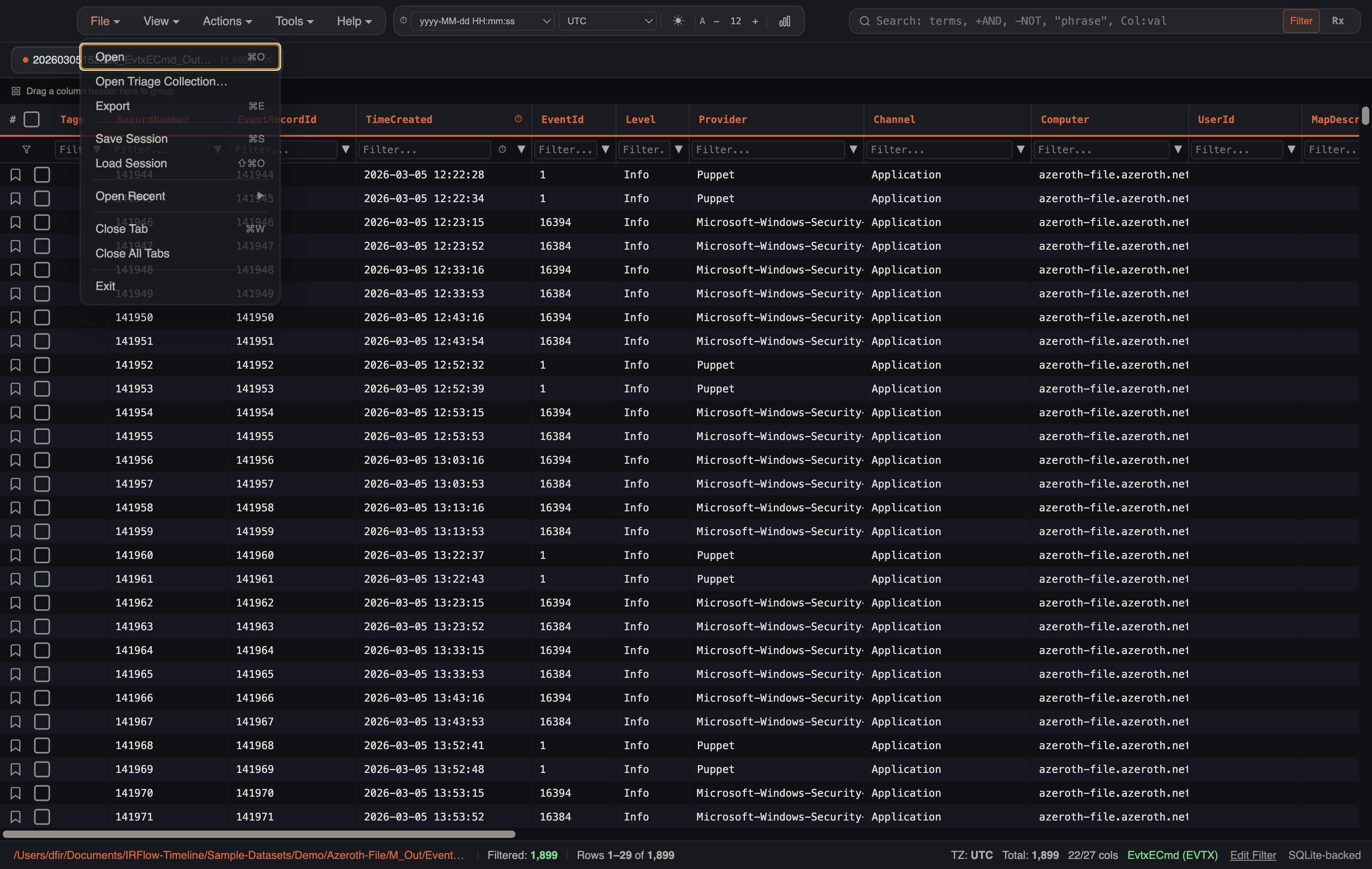Click the horizontal scrollbar thumb
This screenshot has width=1372, height=869.
click(259, 834)
